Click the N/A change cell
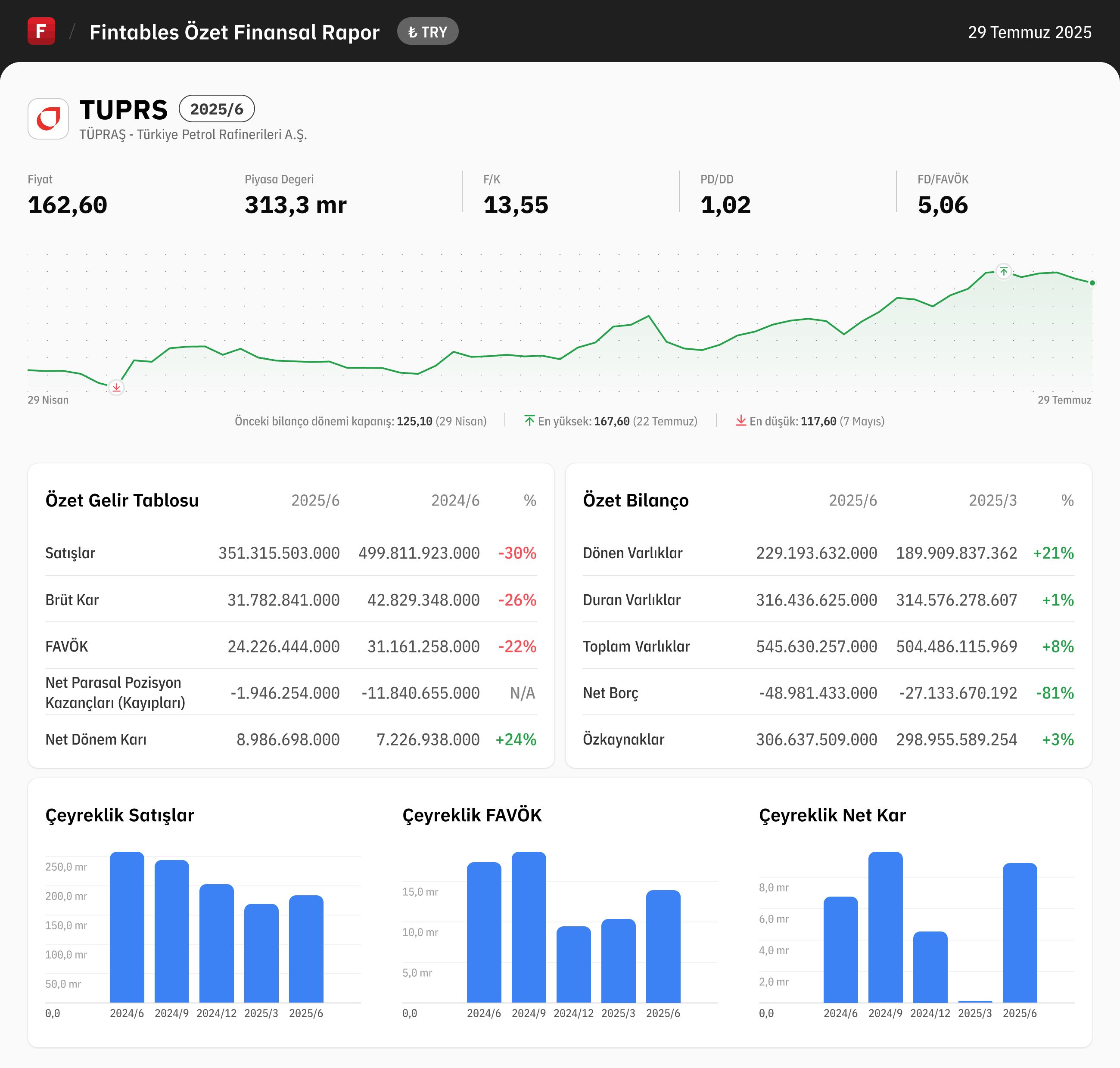 coord(523,693)
